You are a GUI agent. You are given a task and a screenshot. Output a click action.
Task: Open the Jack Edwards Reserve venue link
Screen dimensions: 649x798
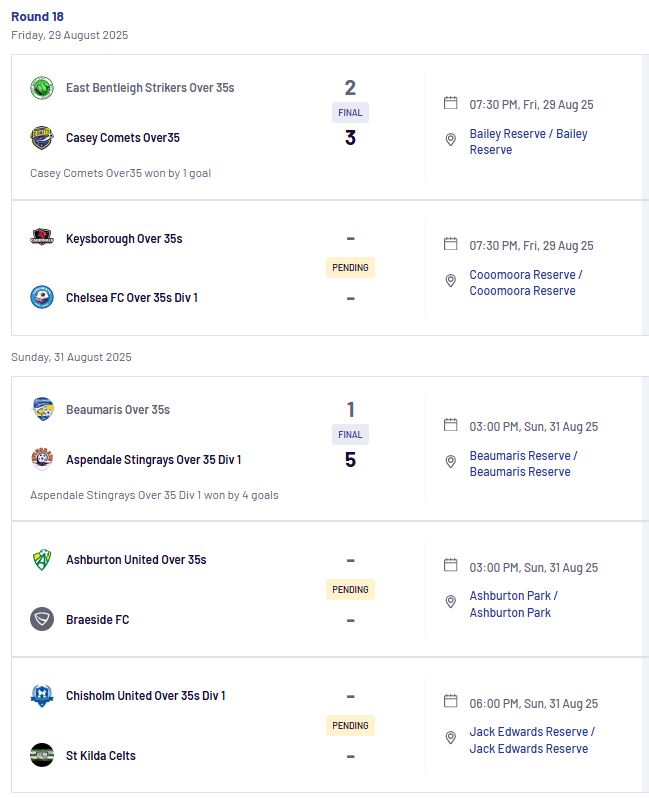(532, 740)
